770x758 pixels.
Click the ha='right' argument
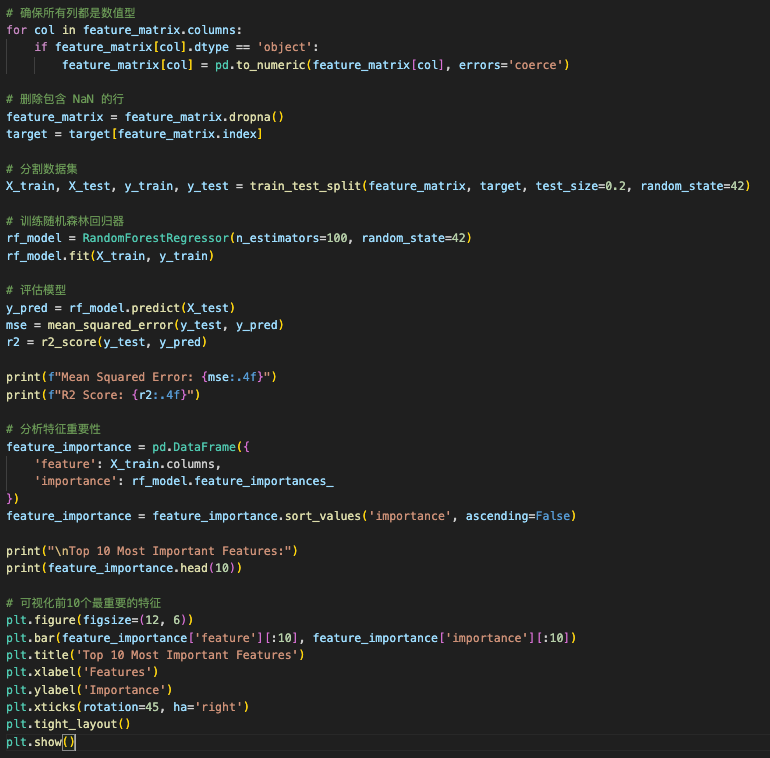tap(208, 707)
